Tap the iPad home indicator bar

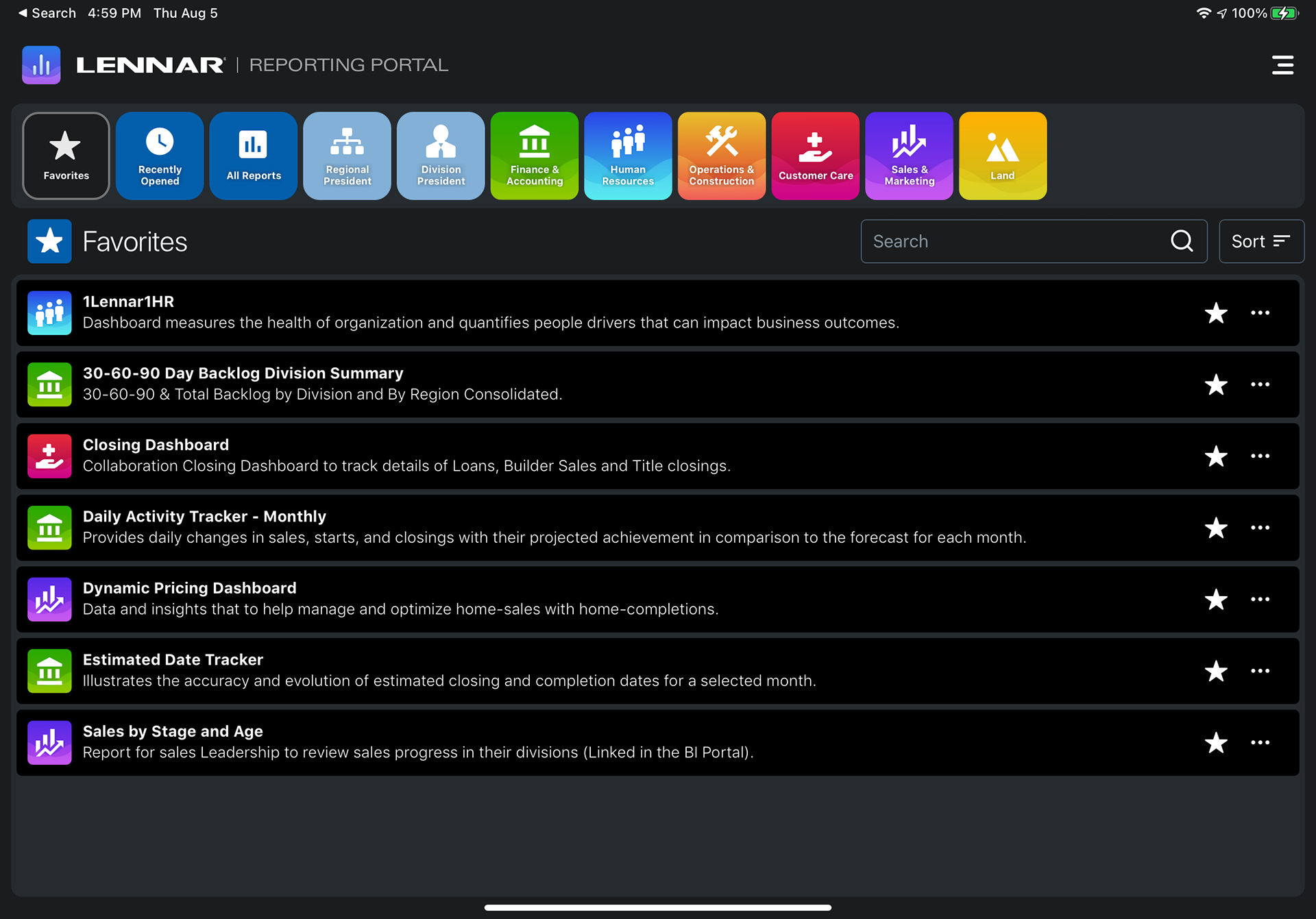pyautogui.click(x=658, y=907)
